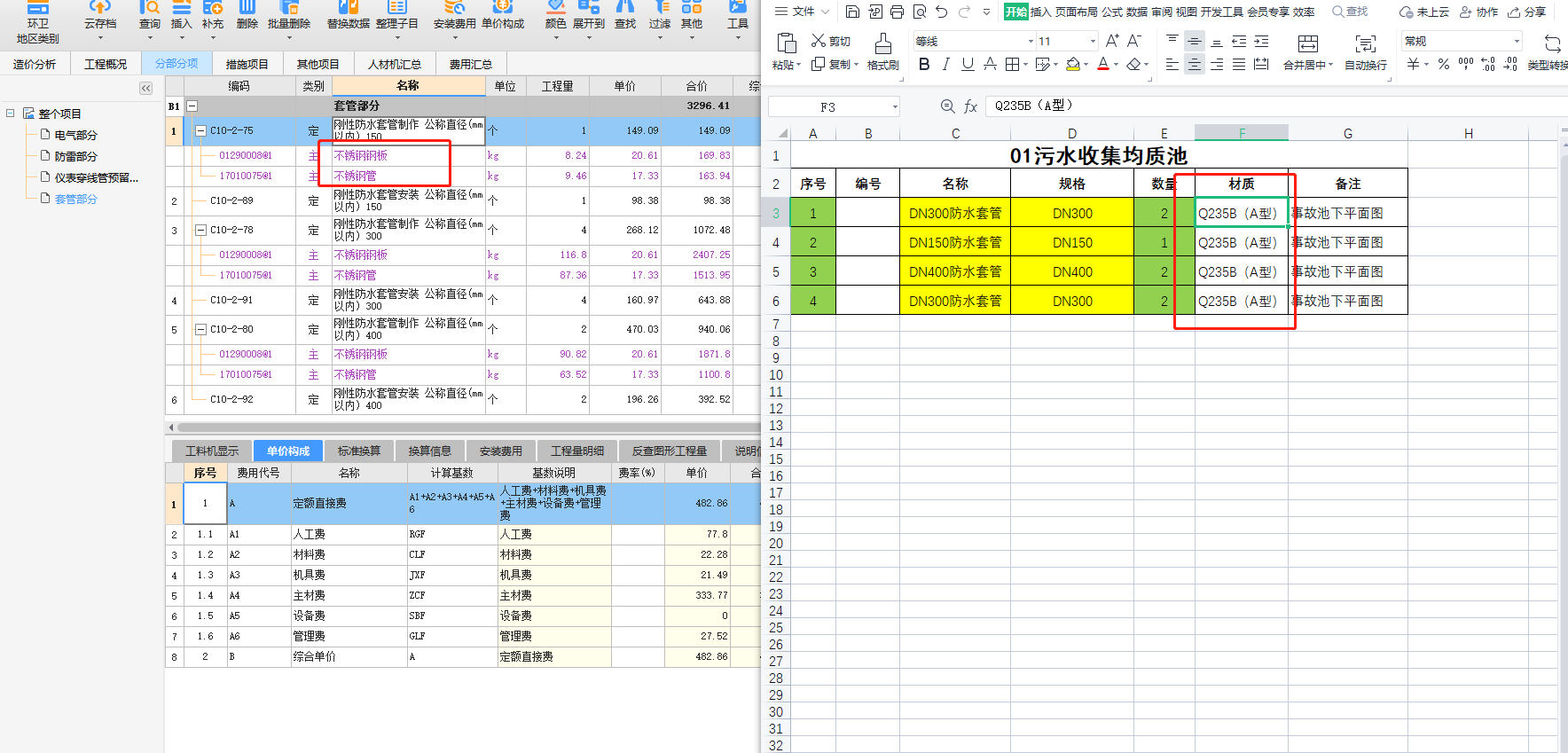Screen dimensions: 1568x753
Task: Open the 人材机汇总 tab
Action: click(395, 64)
